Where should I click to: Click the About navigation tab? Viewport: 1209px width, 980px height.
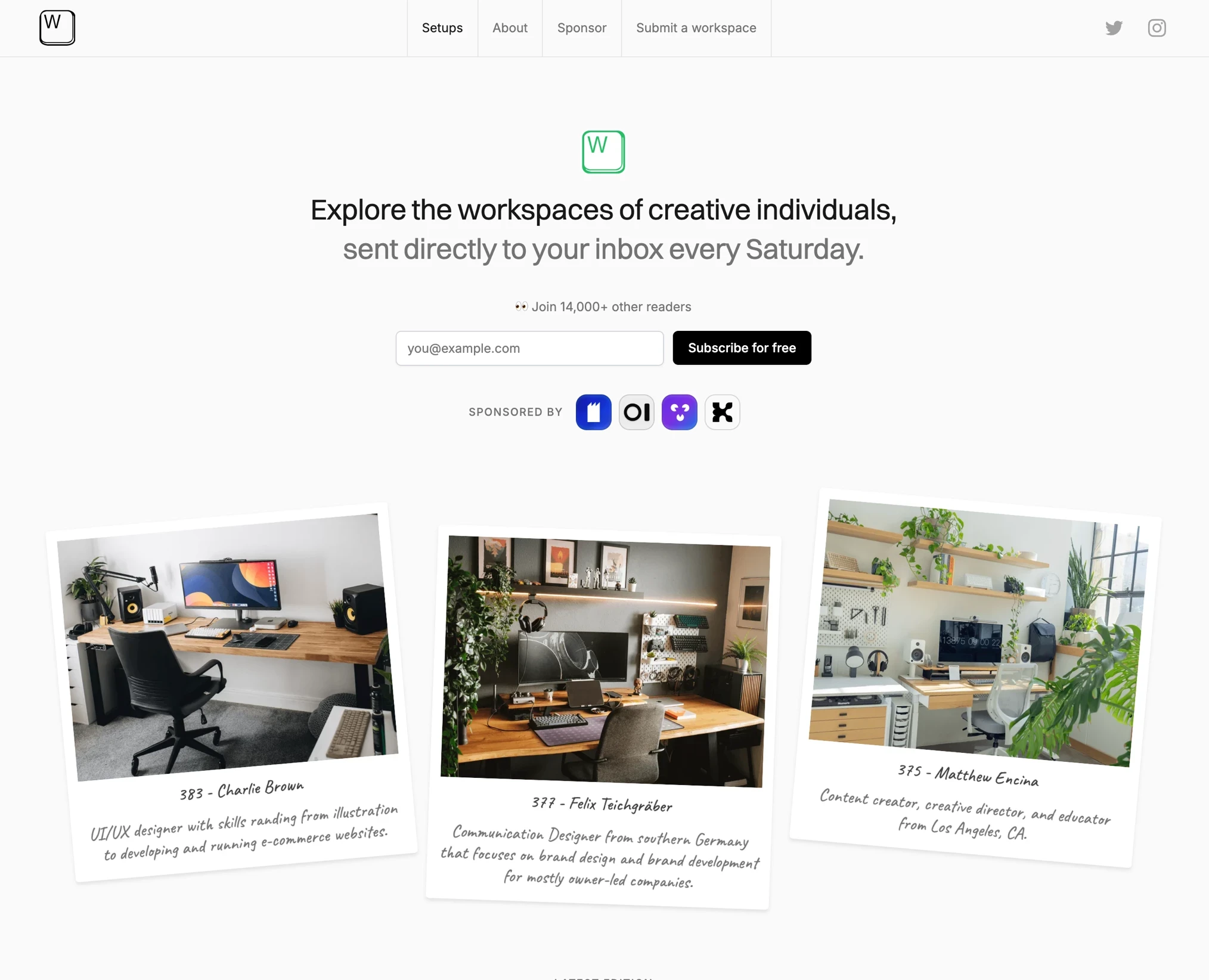coord(509,27)
